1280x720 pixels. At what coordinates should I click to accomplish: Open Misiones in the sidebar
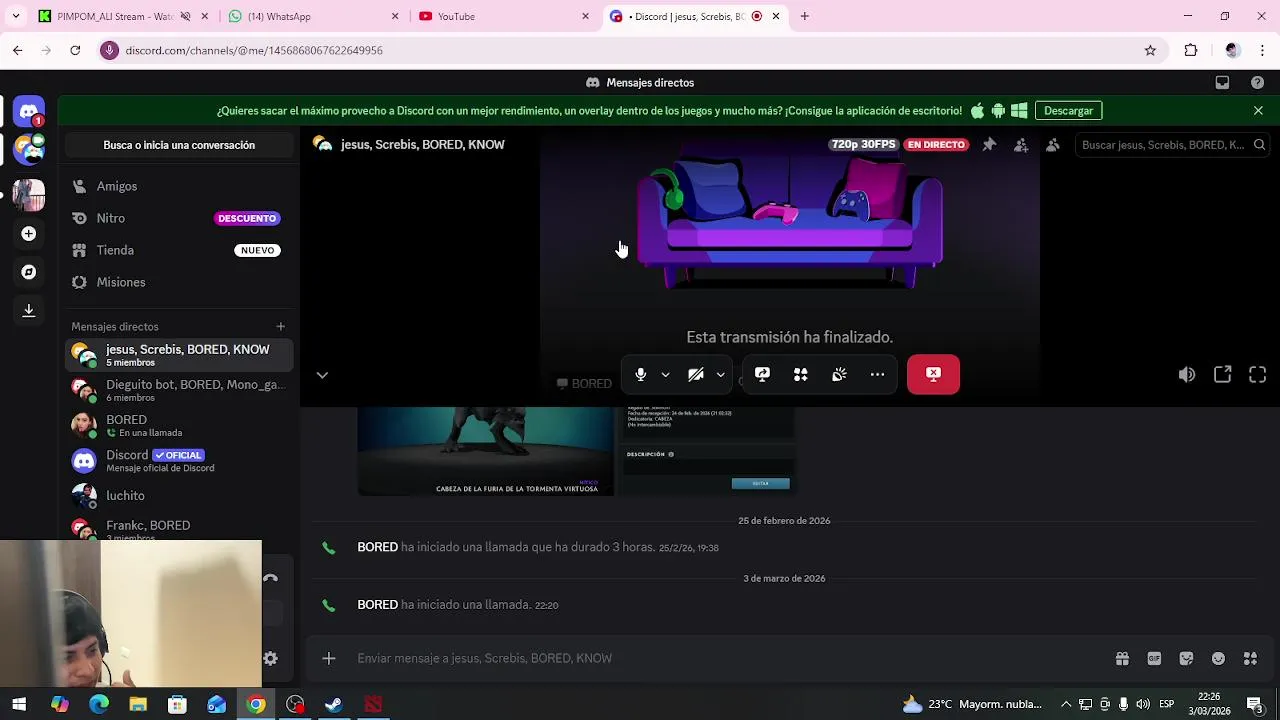(x=179, y=282)
